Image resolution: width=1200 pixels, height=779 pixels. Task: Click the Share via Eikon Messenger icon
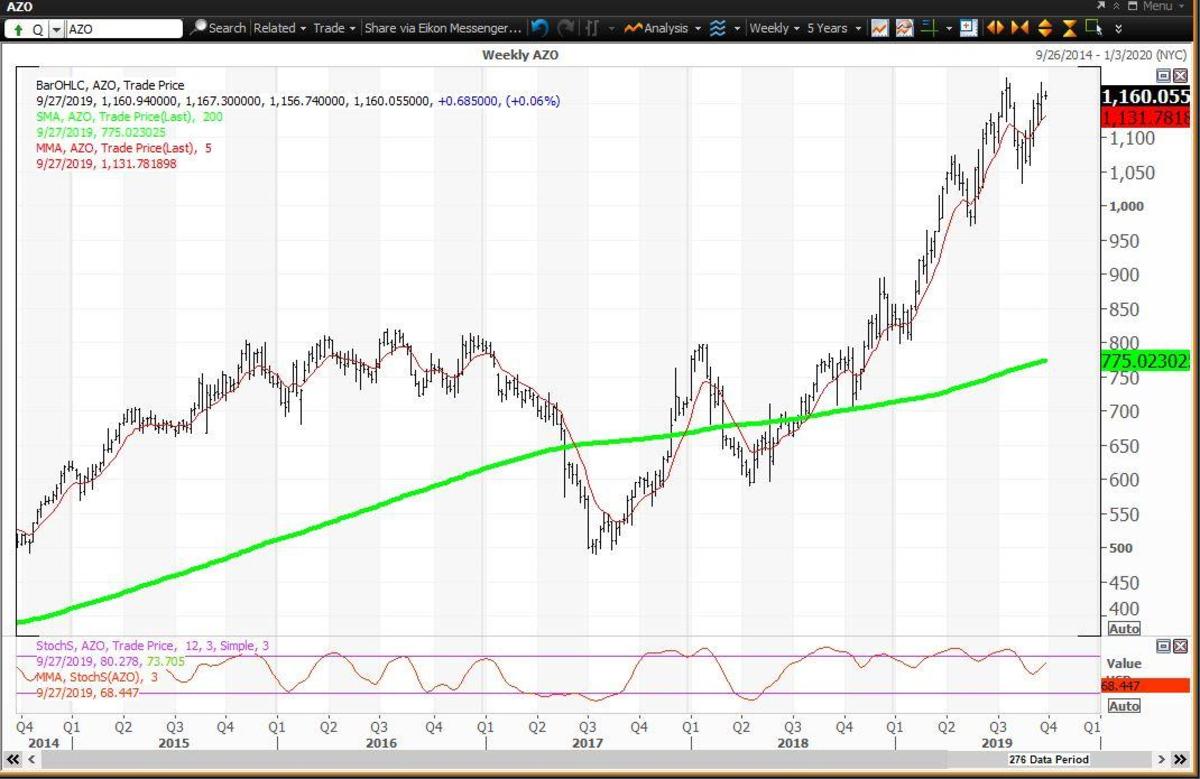point(440,28)
